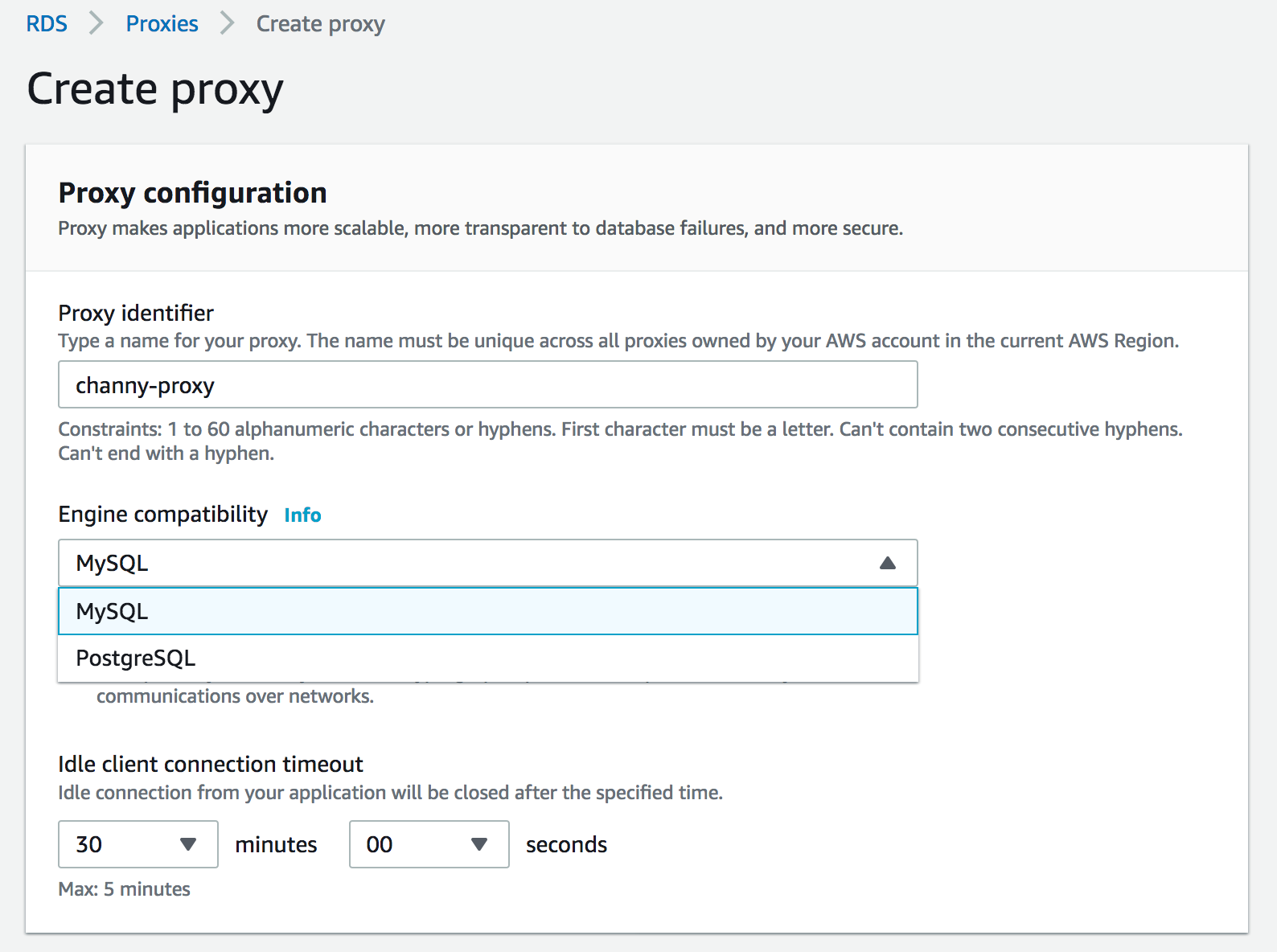Click the up-arrow caret in Engine dropdown
Viewport: 1277px width, 952px height.
coord(887,563)
